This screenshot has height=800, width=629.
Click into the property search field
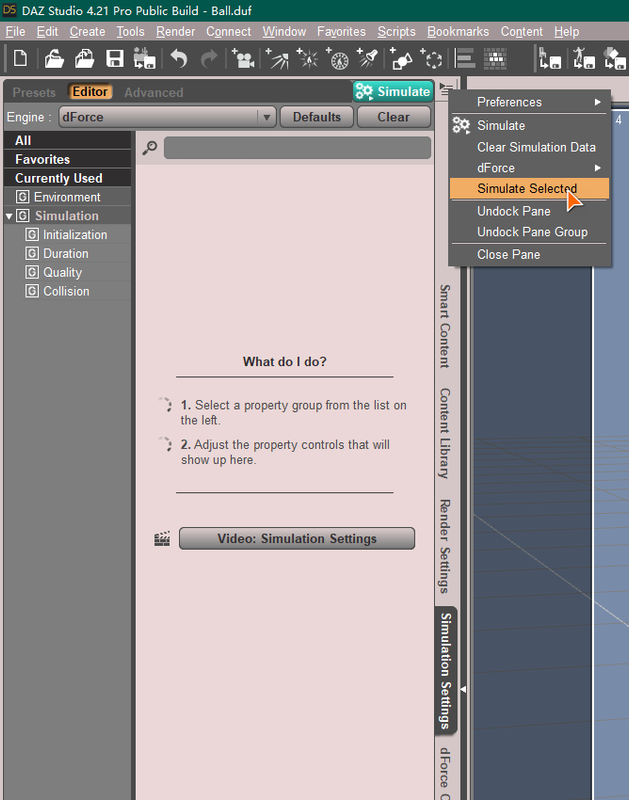pyautogui.click(x=297, y=148)
